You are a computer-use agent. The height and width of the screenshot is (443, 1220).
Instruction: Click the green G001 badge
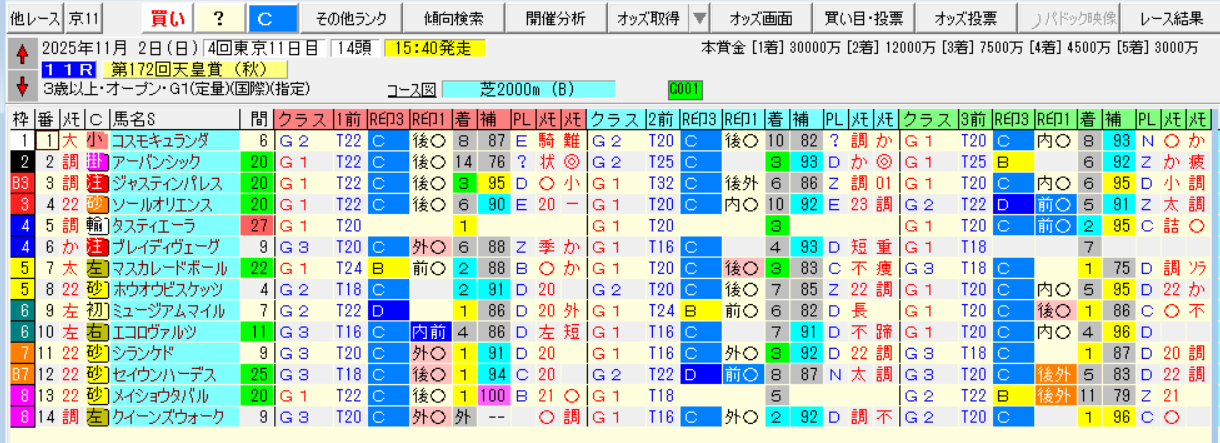(x=685, y=89)
